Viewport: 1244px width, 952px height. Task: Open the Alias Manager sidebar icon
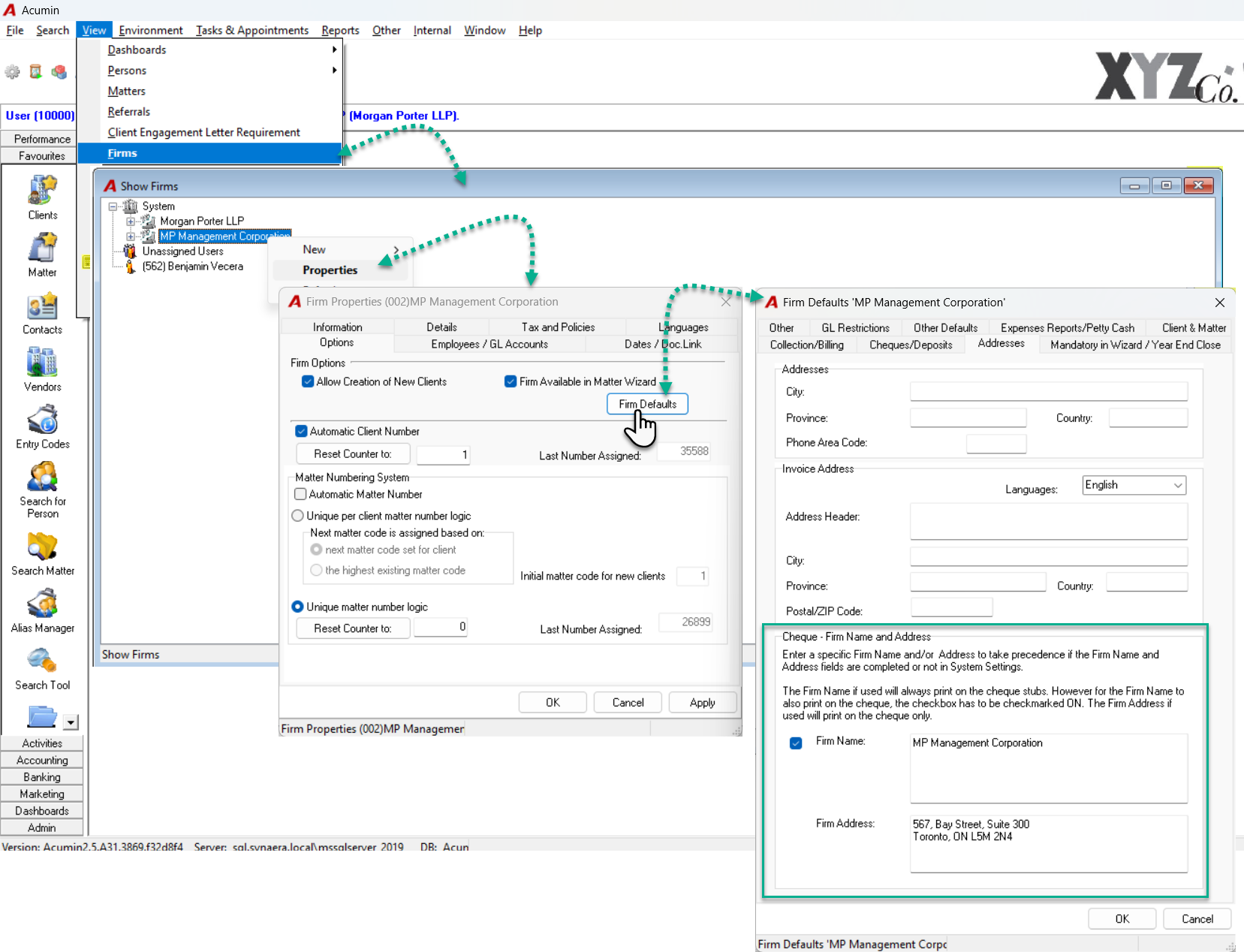43,603
